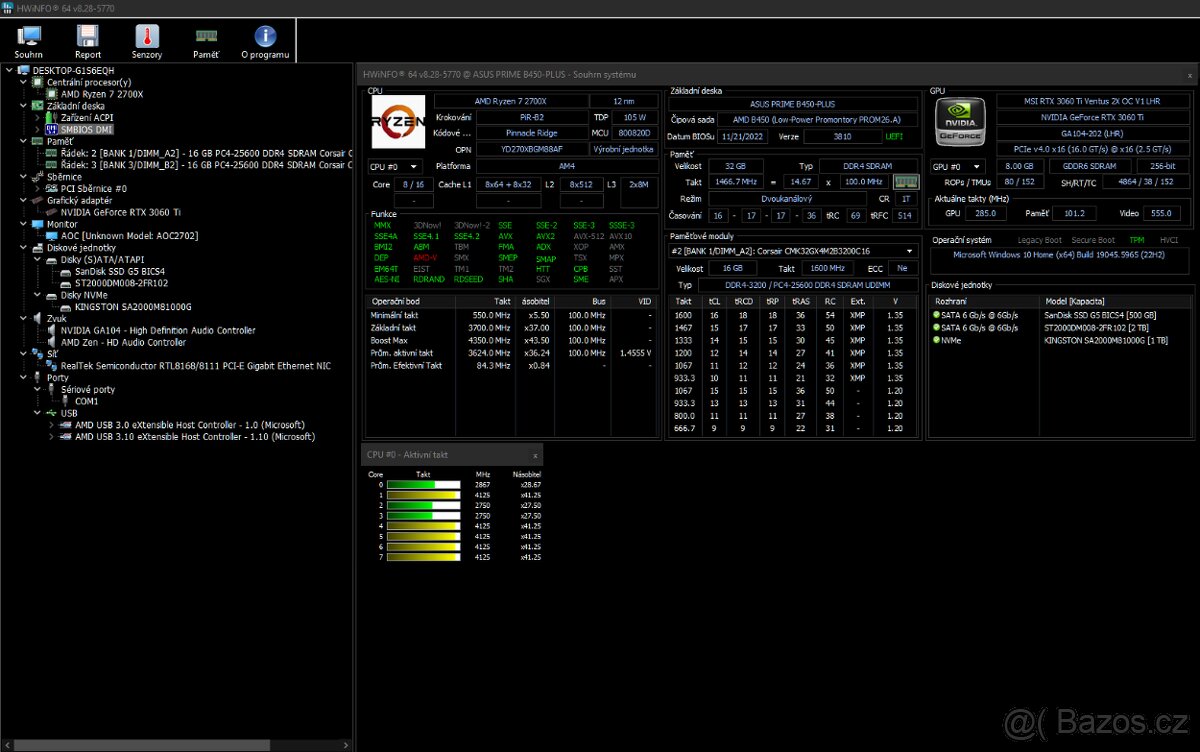
Task: Click the Základní deska motherboard icon
Action: tap(38, 106)
